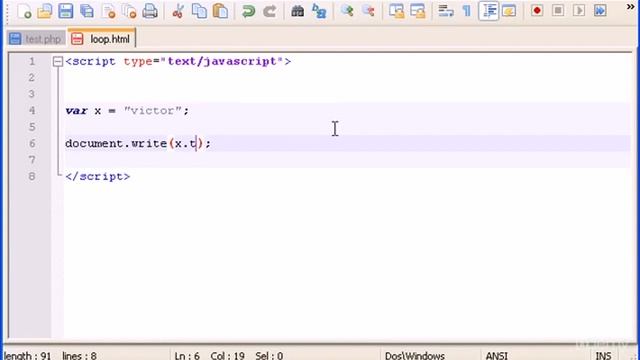Open a file using the folder icon

tap(45, 11)
